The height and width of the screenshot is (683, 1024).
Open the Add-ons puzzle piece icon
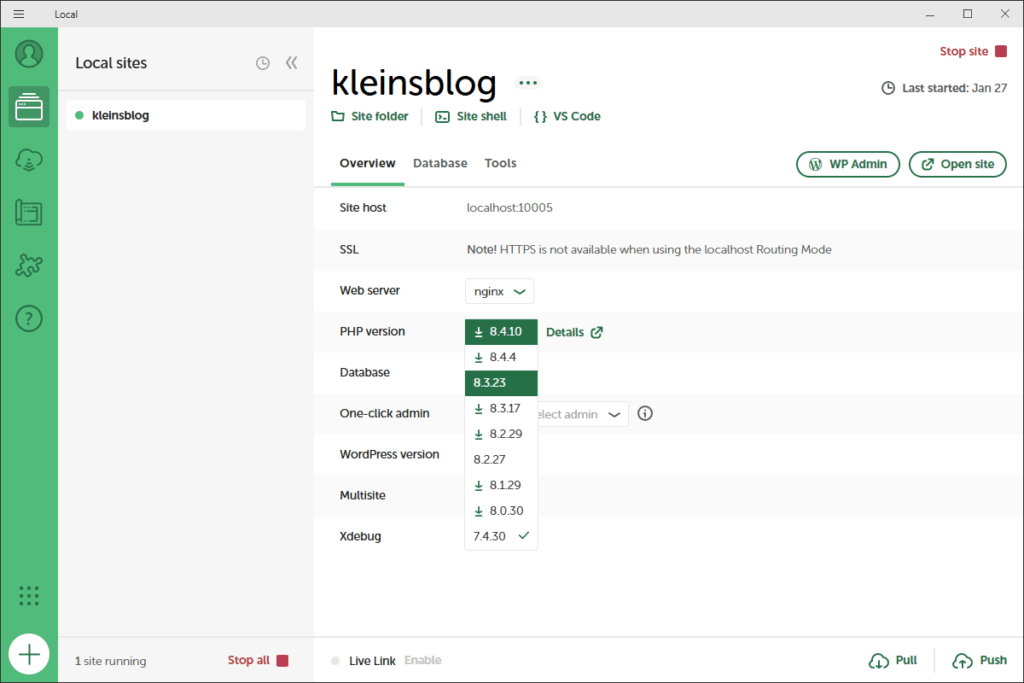(29, 266)
